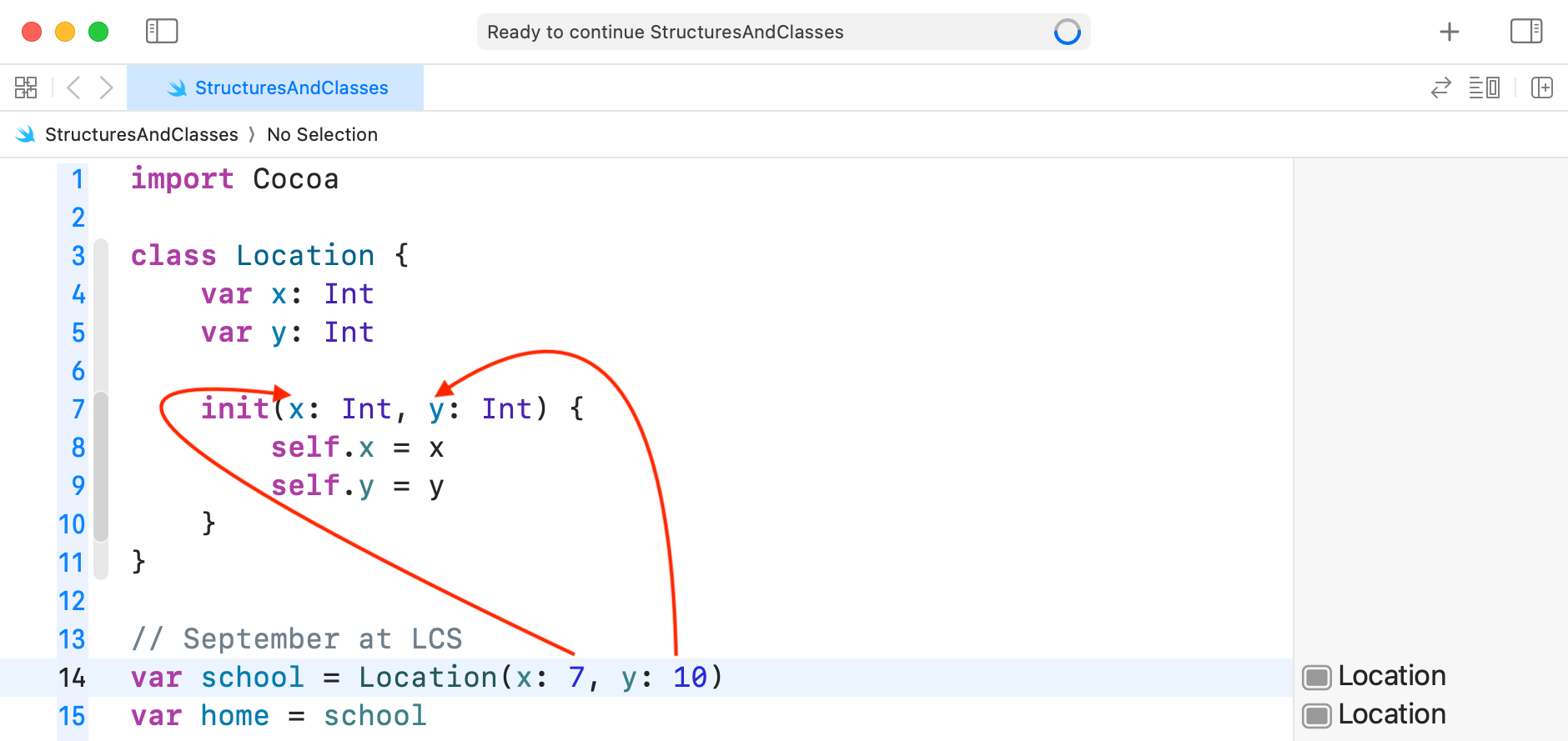Toggle the inspector panel on the right
This screenshot has height=741, width=1568.
[1525, 32]
